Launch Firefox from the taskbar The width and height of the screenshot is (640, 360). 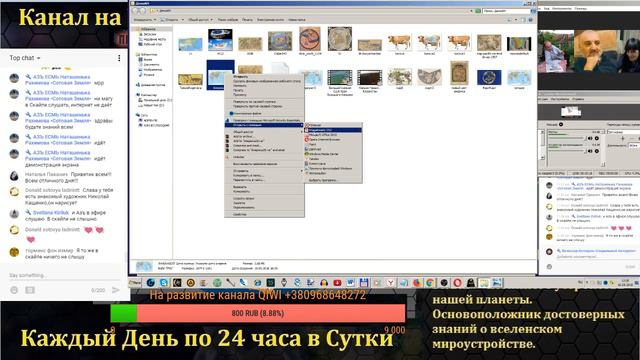pyautogui.click(x=417, y=282)
